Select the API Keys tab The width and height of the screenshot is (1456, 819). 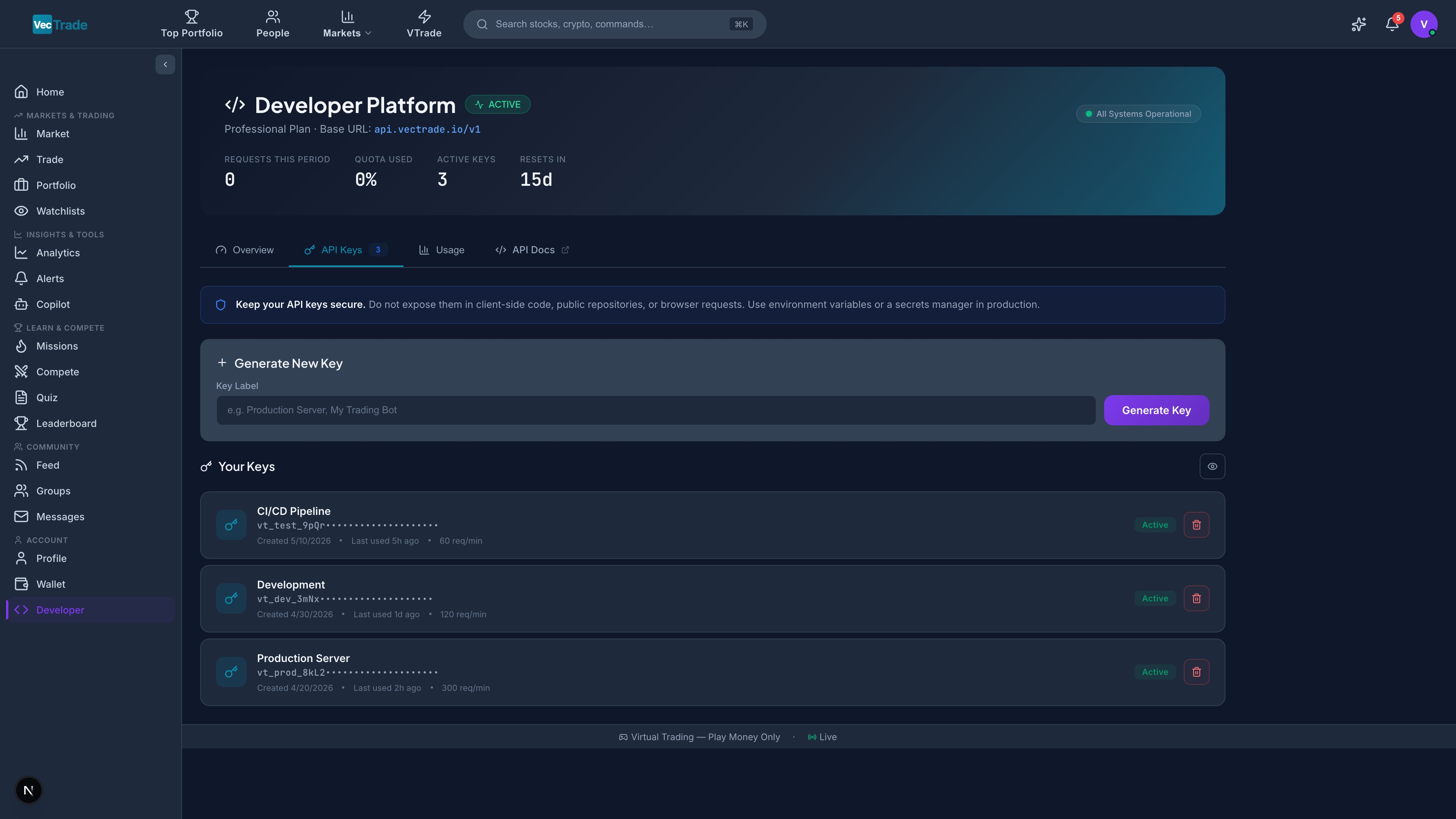(x=346, y=250)
